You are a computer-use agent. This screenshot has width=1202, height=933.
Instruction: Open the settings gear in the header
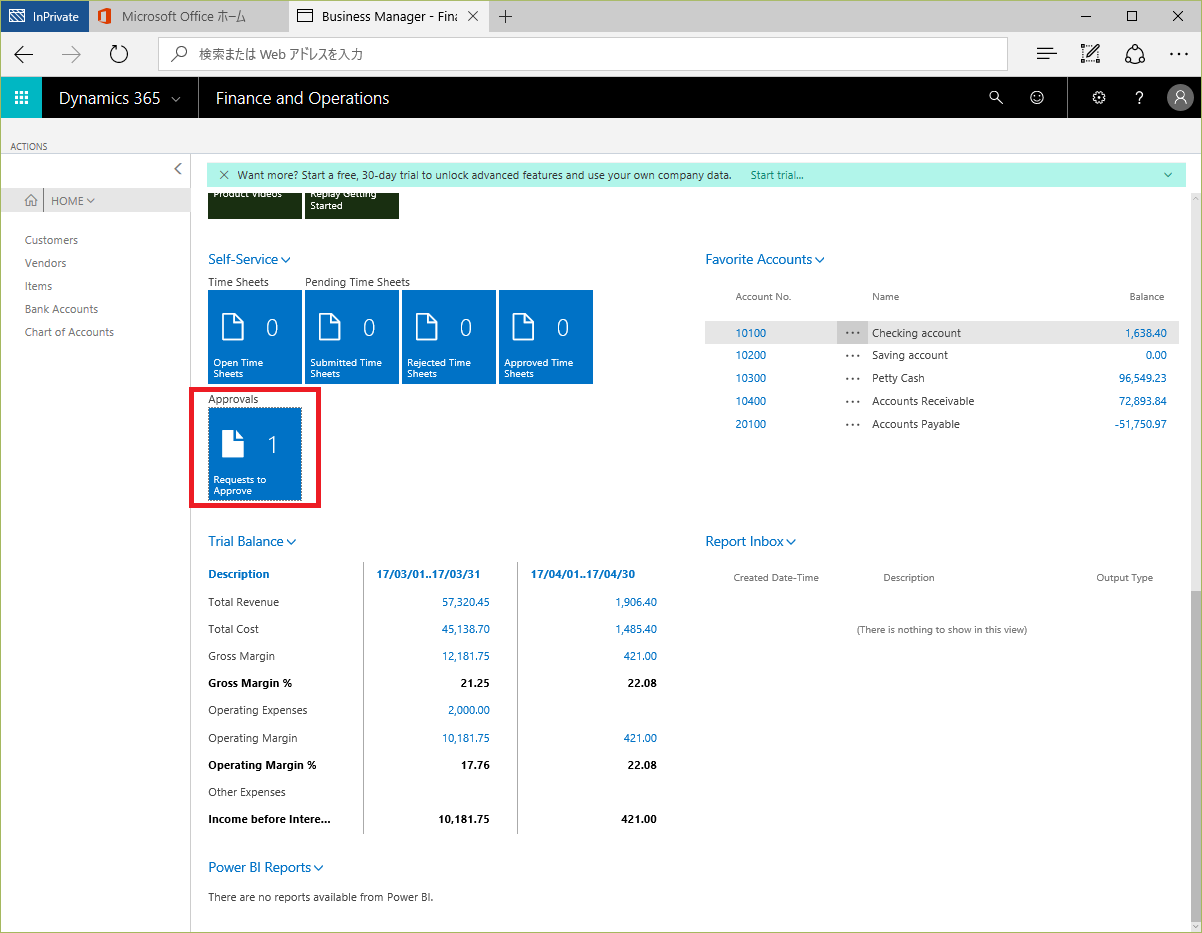1099,98
